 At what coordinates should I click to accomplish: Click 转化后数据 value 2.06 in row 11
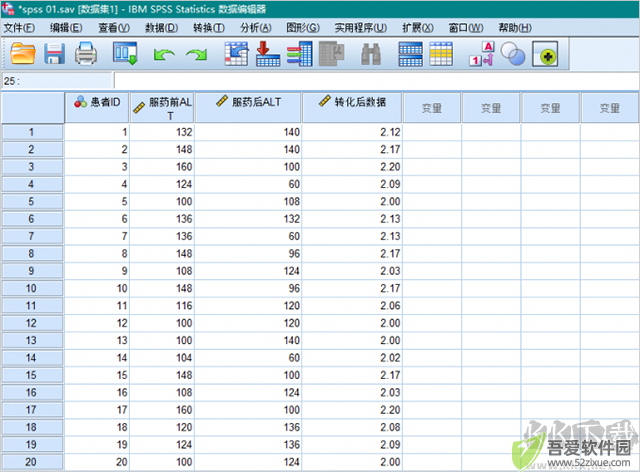pos(352,306)
